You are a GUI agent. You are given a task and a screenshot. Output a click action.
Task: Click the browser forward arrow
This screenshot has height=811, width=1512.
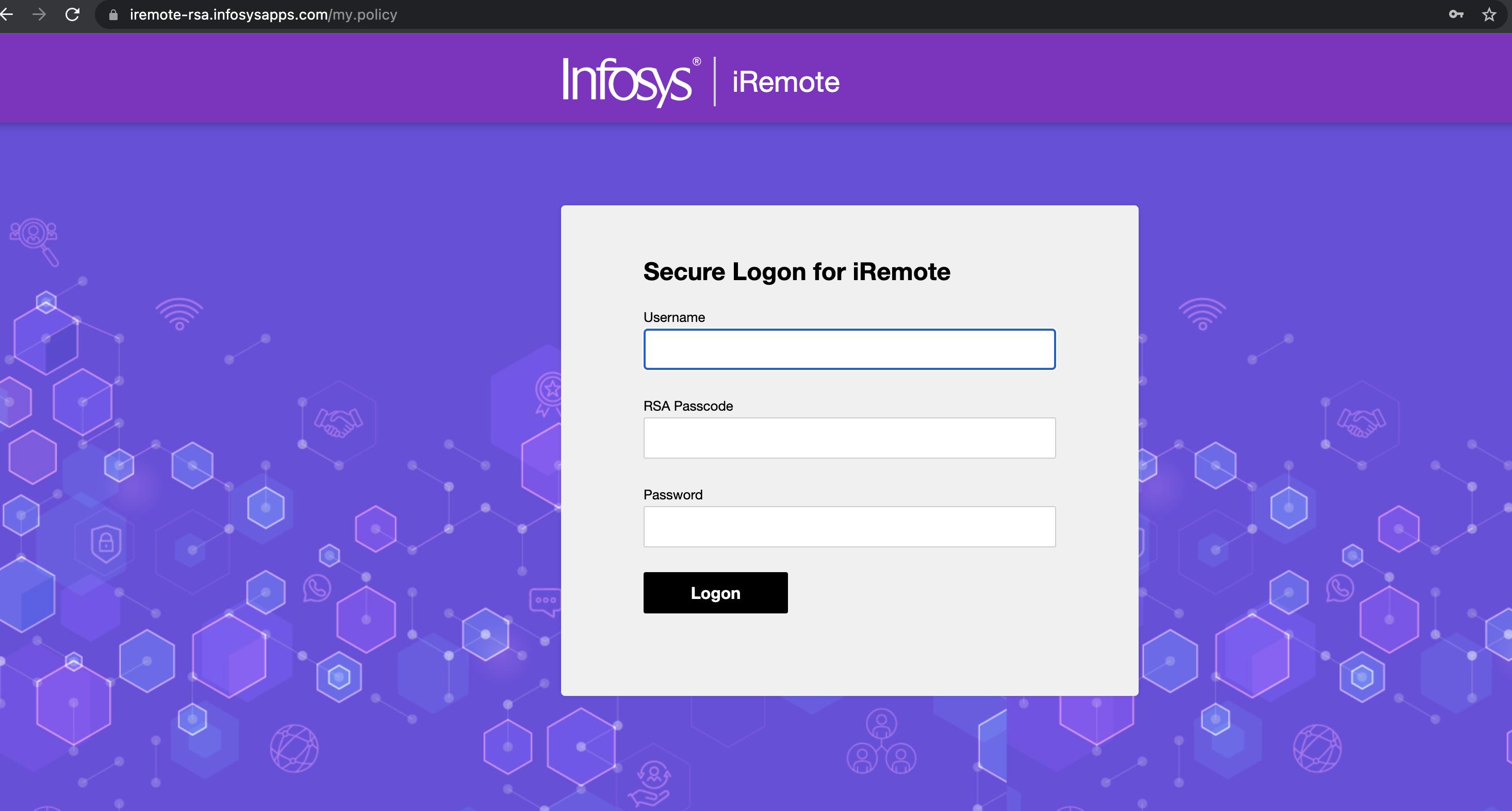click(x=39, y=14)
